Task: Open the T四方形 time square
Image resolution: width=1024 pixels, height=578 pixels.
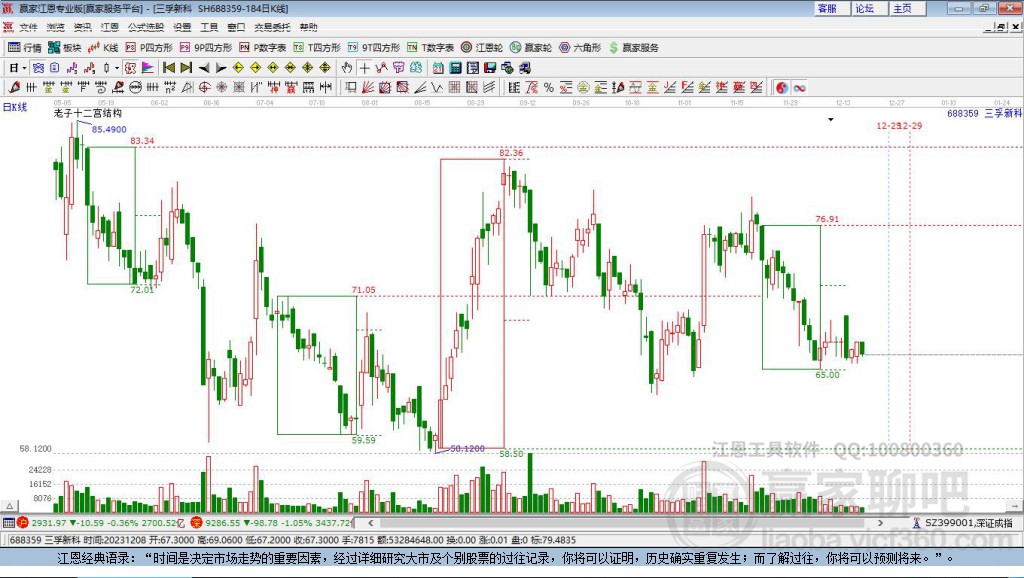Action: pyautogui.click(x=317, y=47)
